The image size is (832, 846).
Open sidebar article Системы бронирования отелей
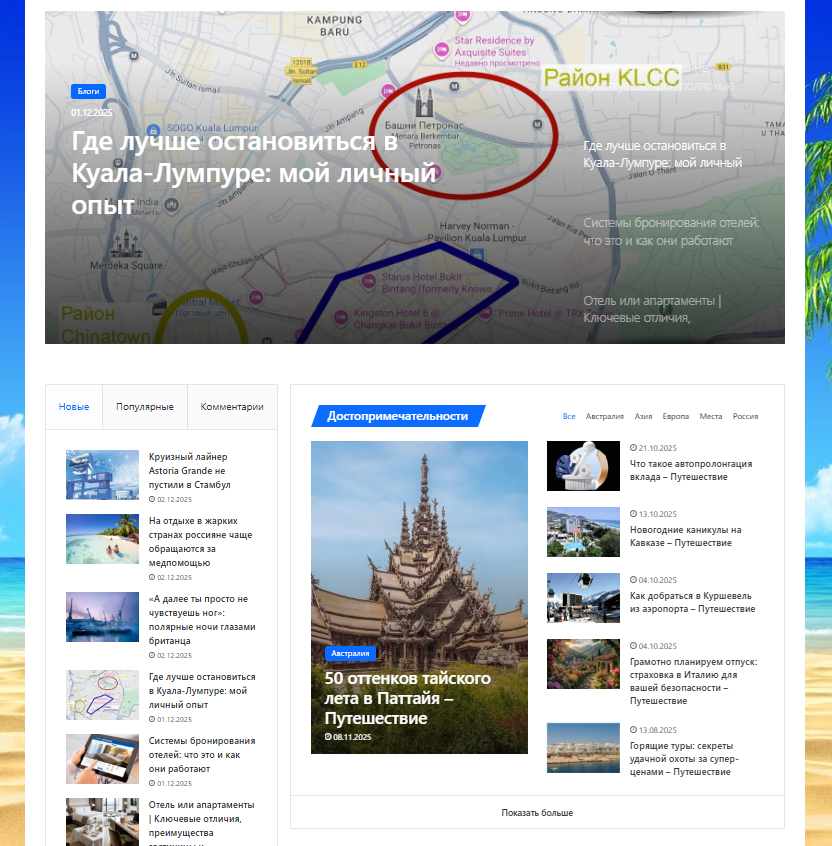click(x=202, y=755)
